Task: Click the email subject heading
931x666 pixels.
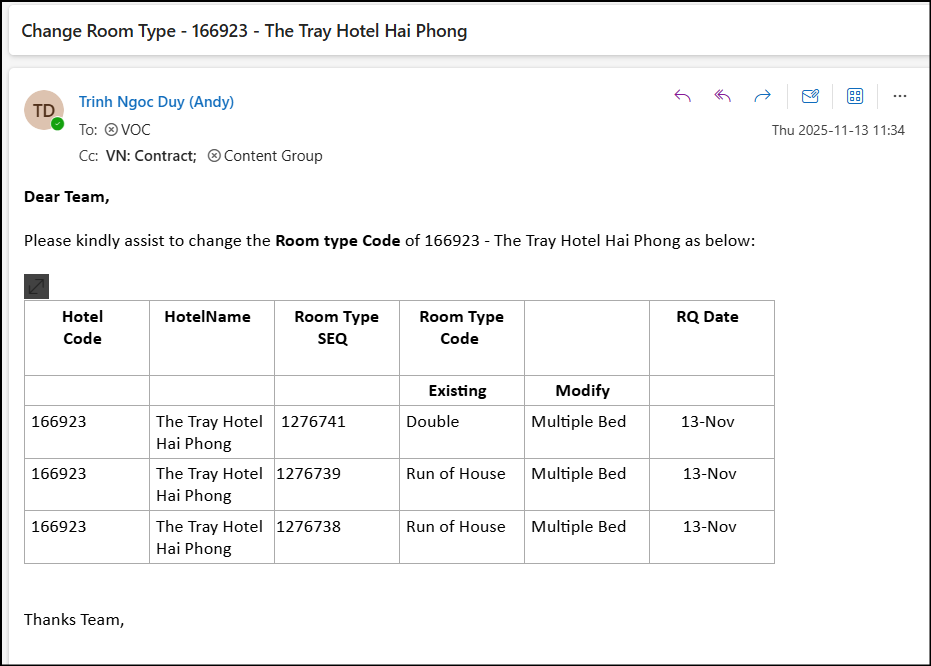Action: point(244,31)
